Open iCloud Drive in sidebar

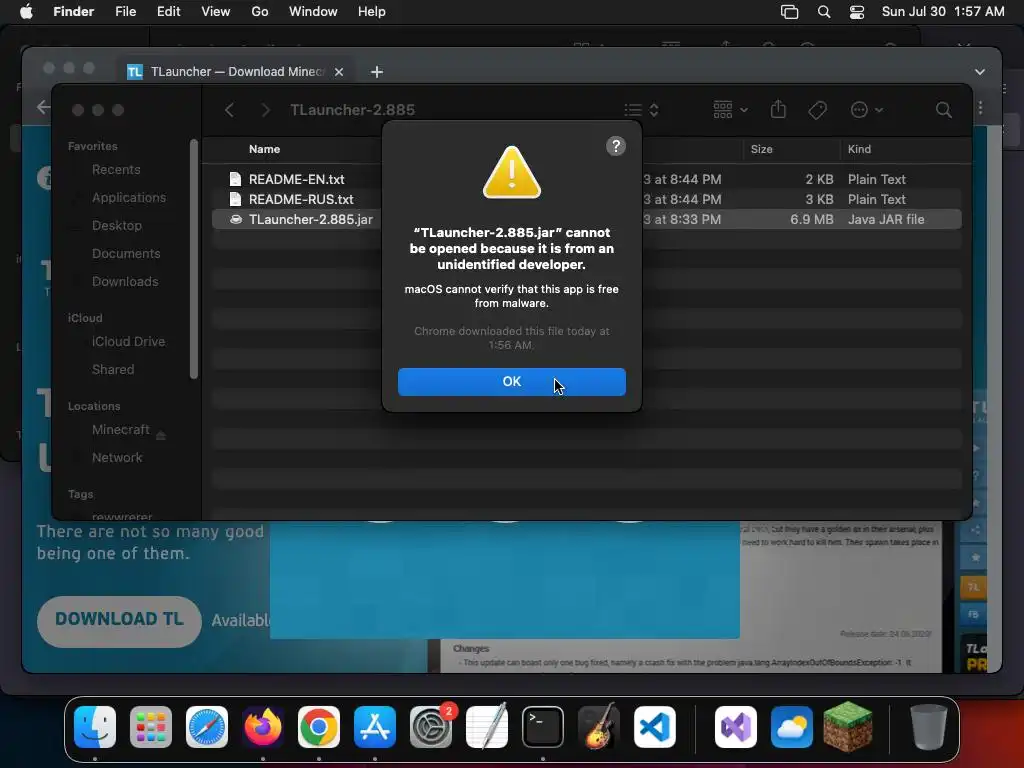(x=128, y=342)
